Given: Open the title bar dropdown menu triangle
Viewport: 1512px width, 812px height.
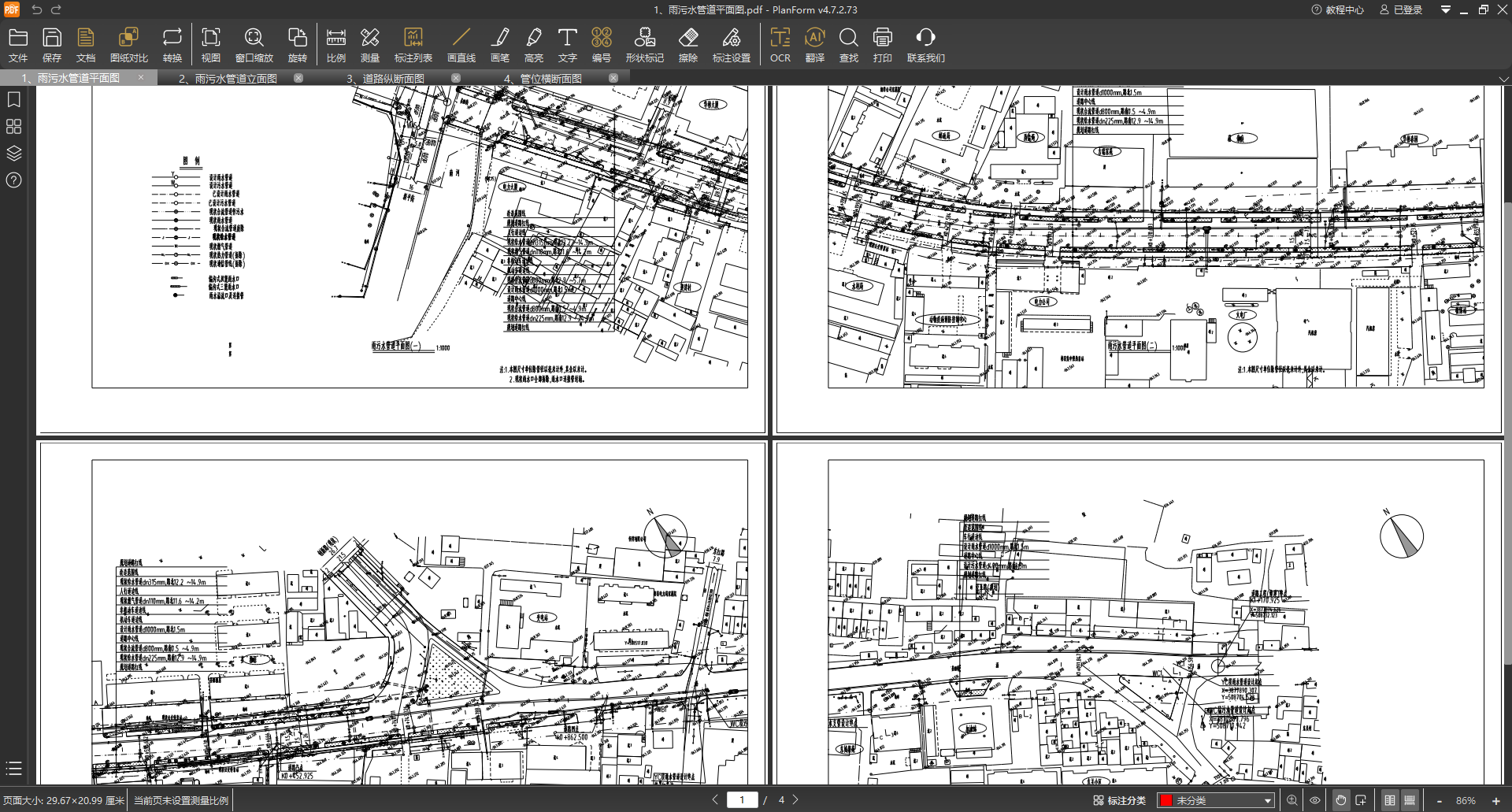Looking at the screenshot, I should [1445, 9].
